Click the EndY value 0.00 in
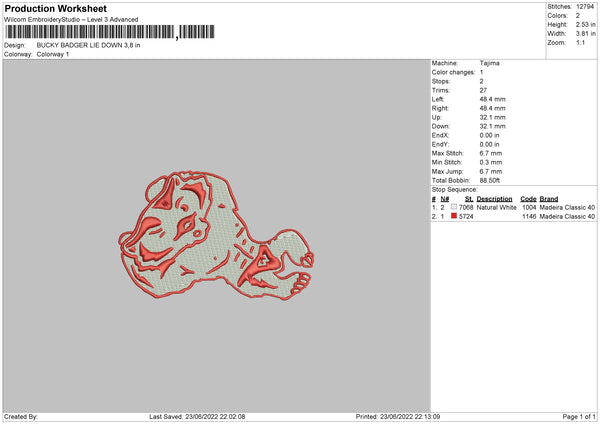 pos(489,145)
